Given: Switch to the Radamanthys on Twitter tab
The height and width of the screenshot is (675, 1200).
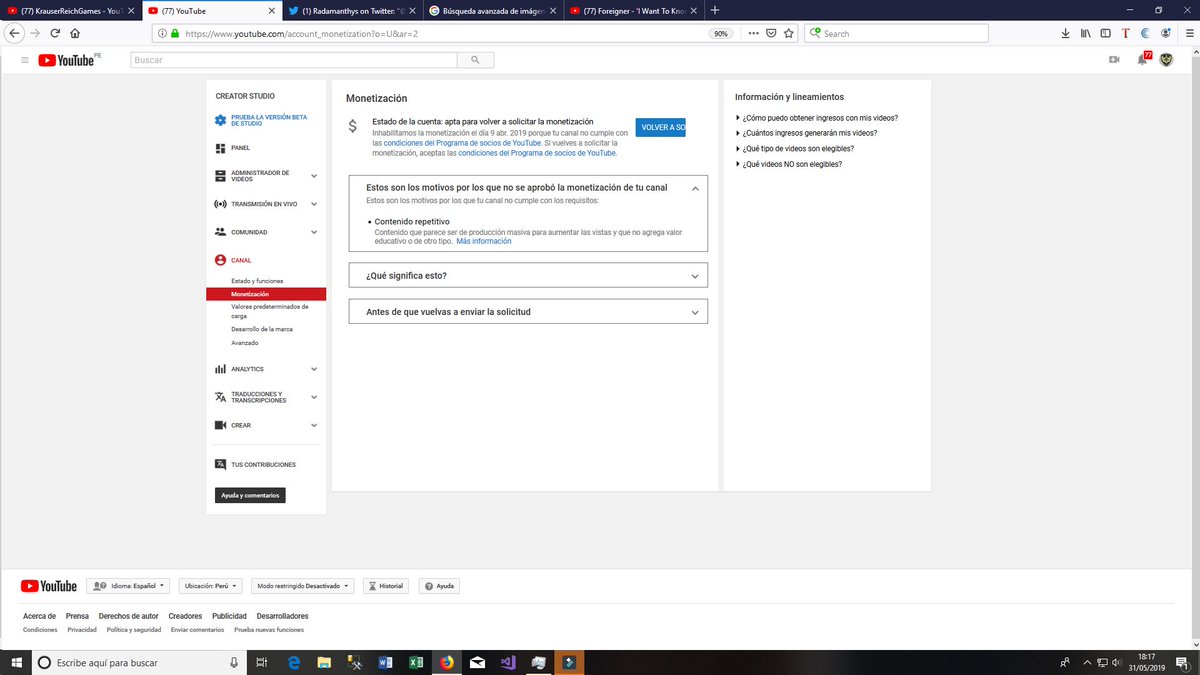Looking at the screenshot, I should (x=350, y=10).
